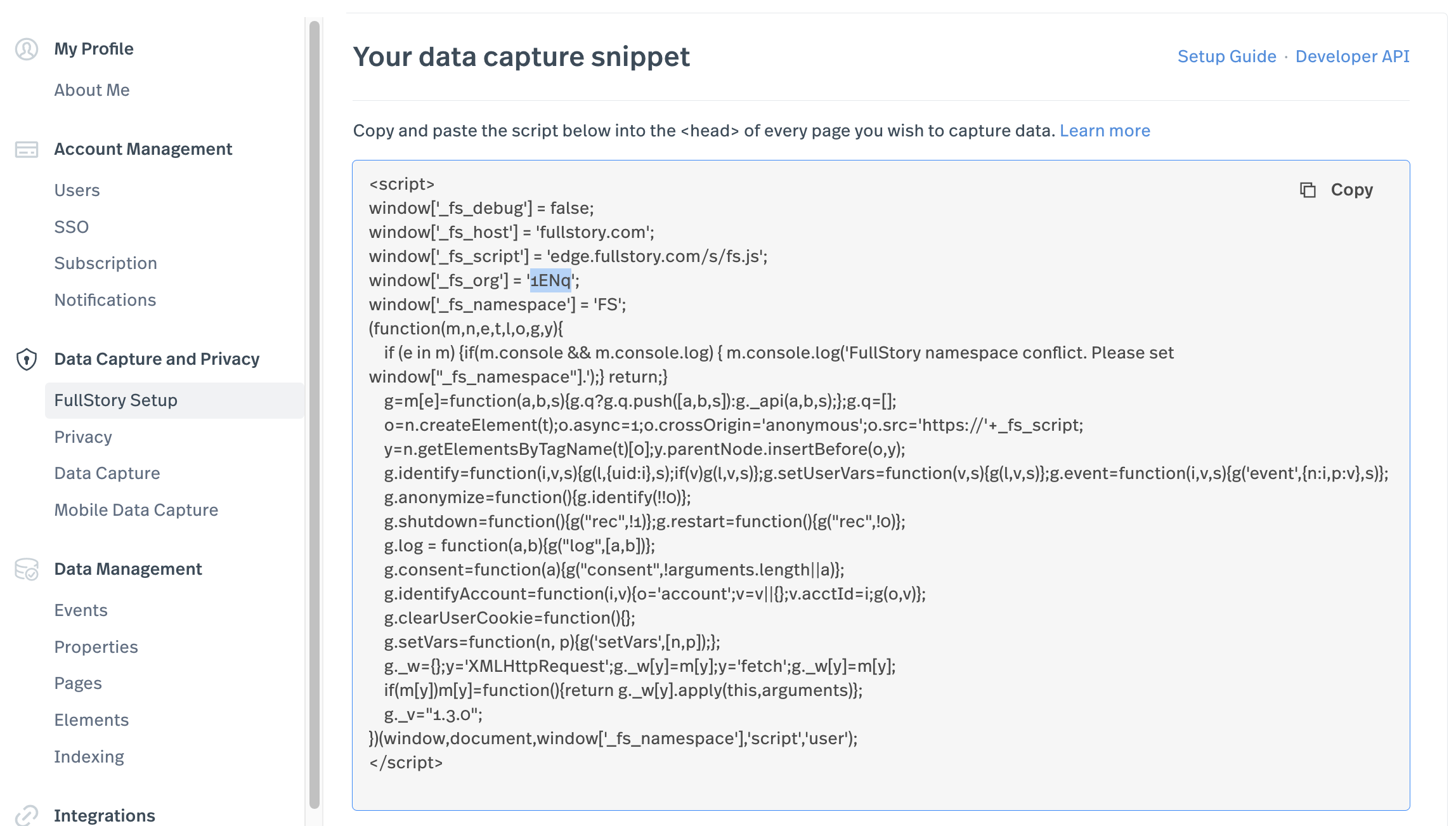Viewport: 1456px width, 826px height.
Task: Open the My Profile section
Action: click(94, 49)
